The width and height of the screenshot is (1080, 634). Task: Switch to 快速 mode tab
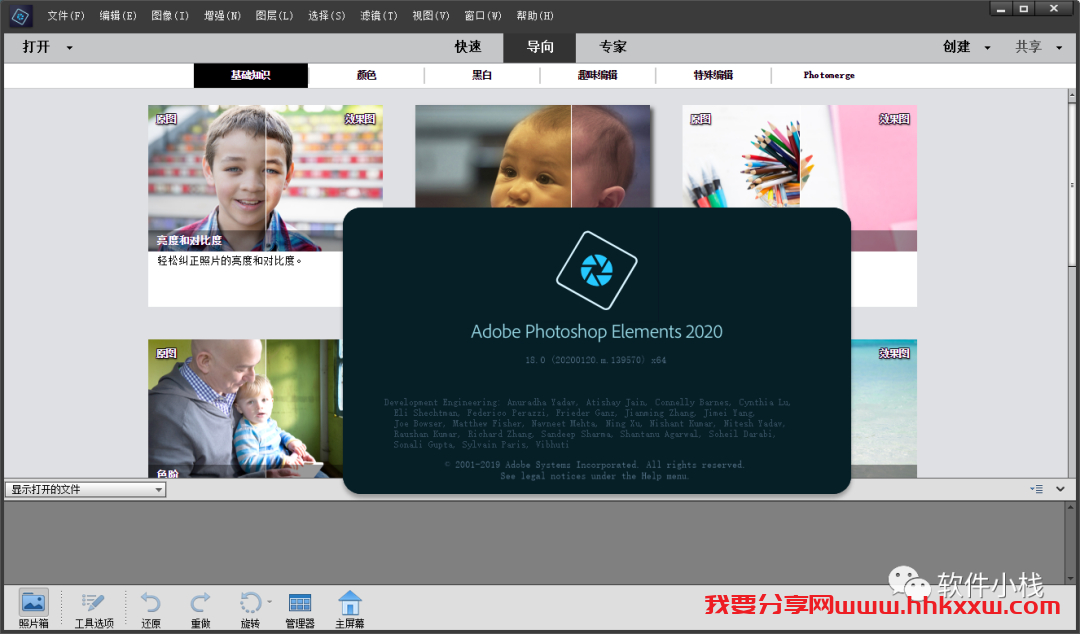pyautogui.click(x=468, y=47)
